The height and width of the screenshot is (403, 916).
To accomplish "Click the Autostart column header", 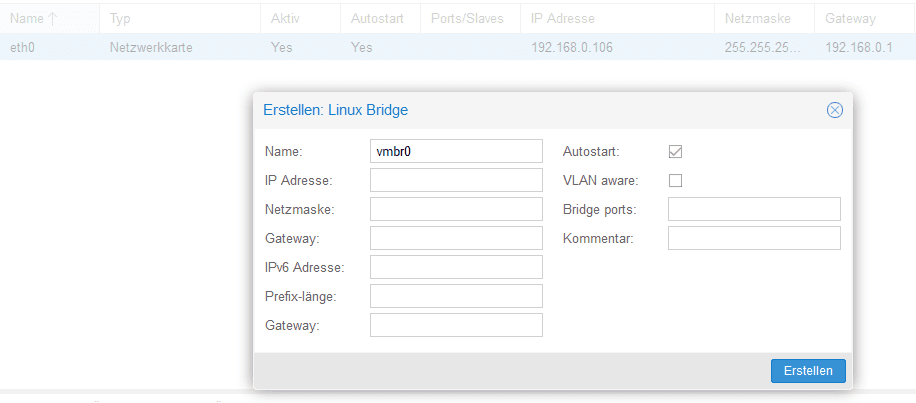I will click(x=376, y=19).
